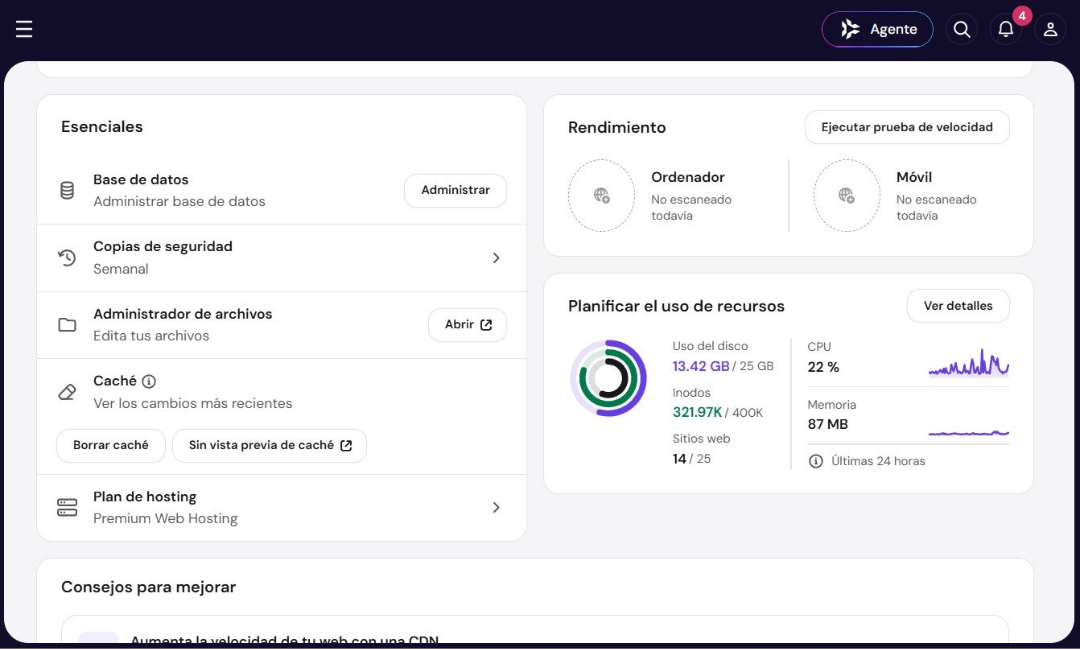Open the user profile icon

click(x=1050, y=30)
